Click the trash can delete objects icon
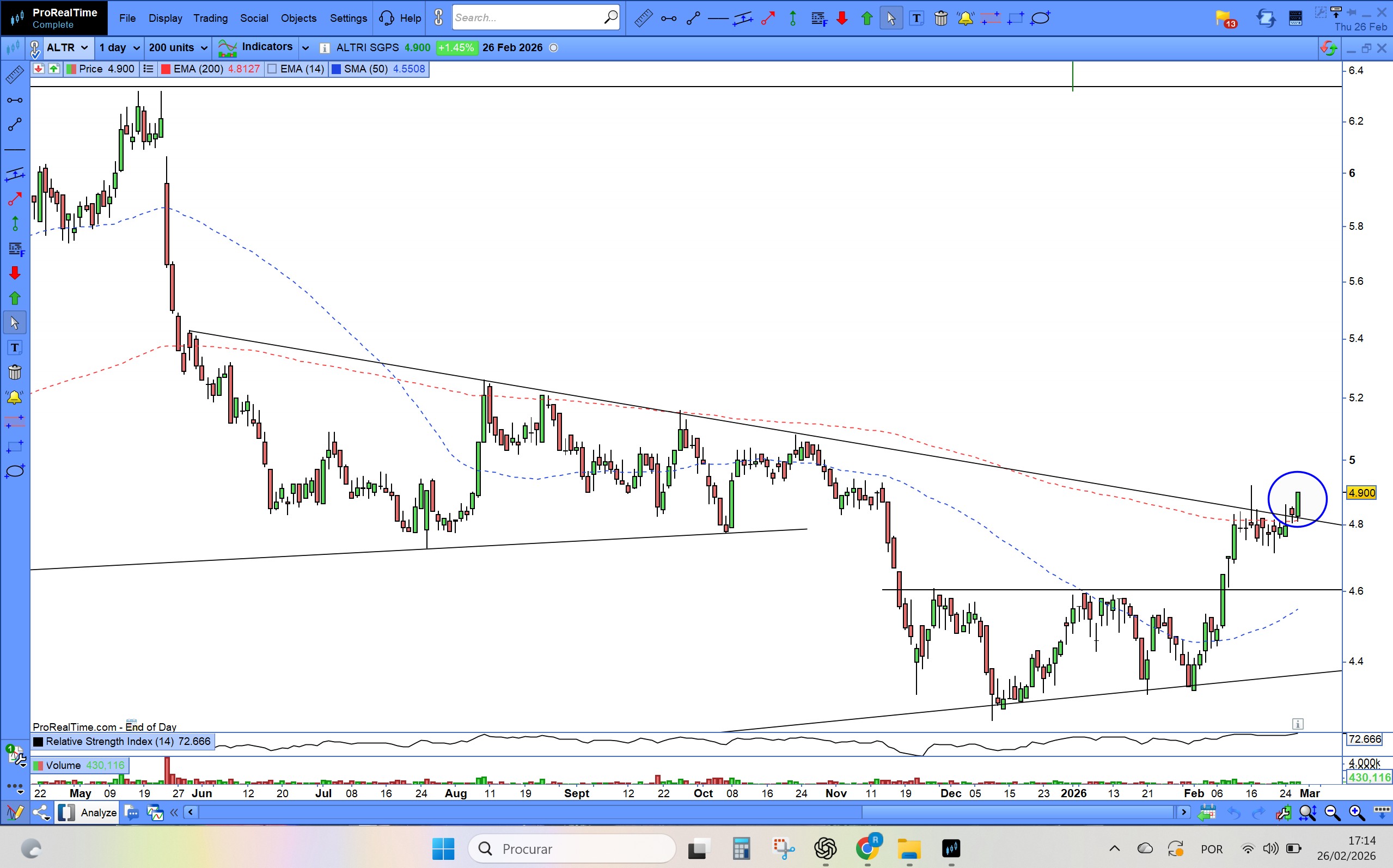The image size is (1393, 868). (940, 19)
